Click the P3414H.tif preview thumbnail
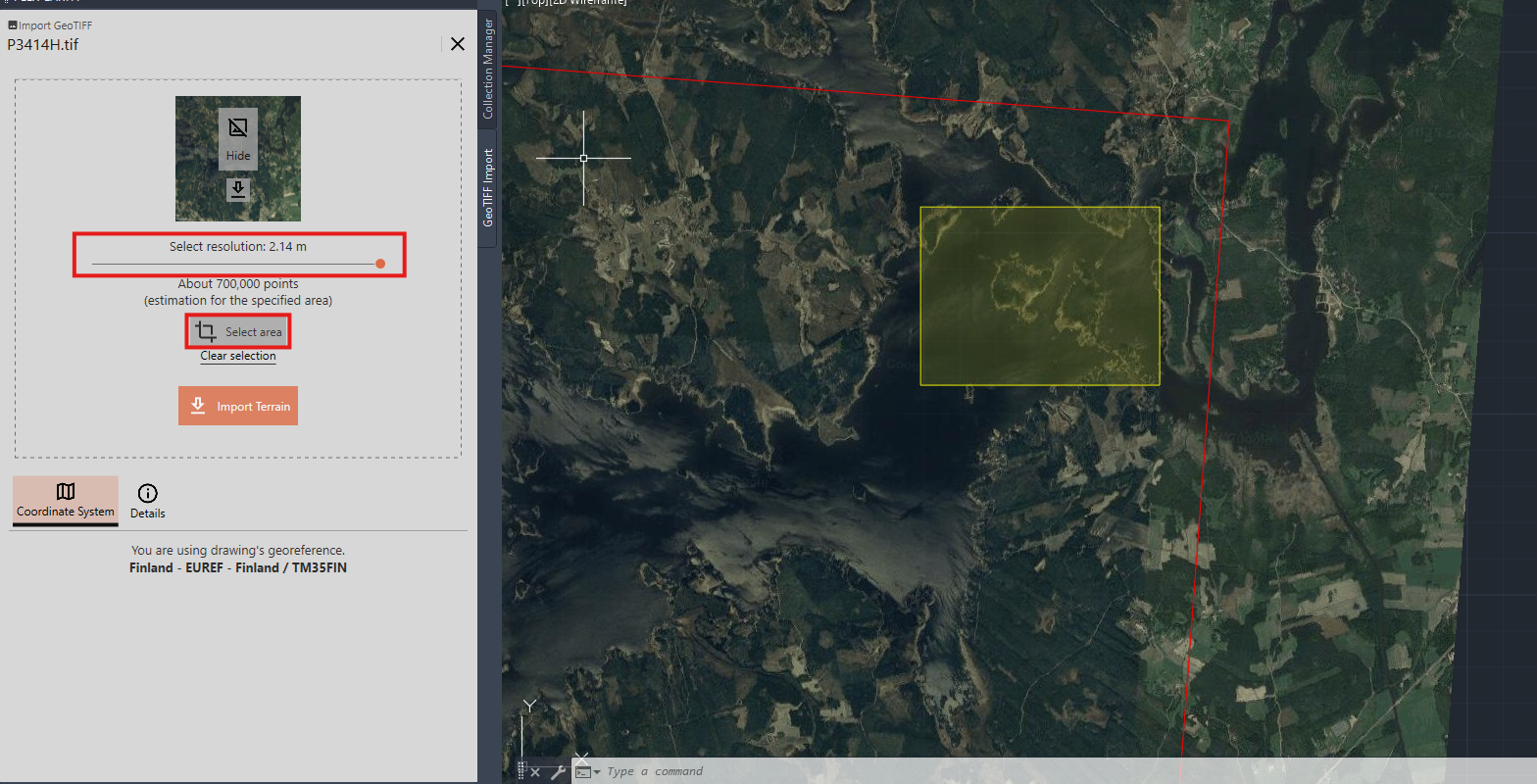This screenshot has height=784, width=1537. (238, 159)
